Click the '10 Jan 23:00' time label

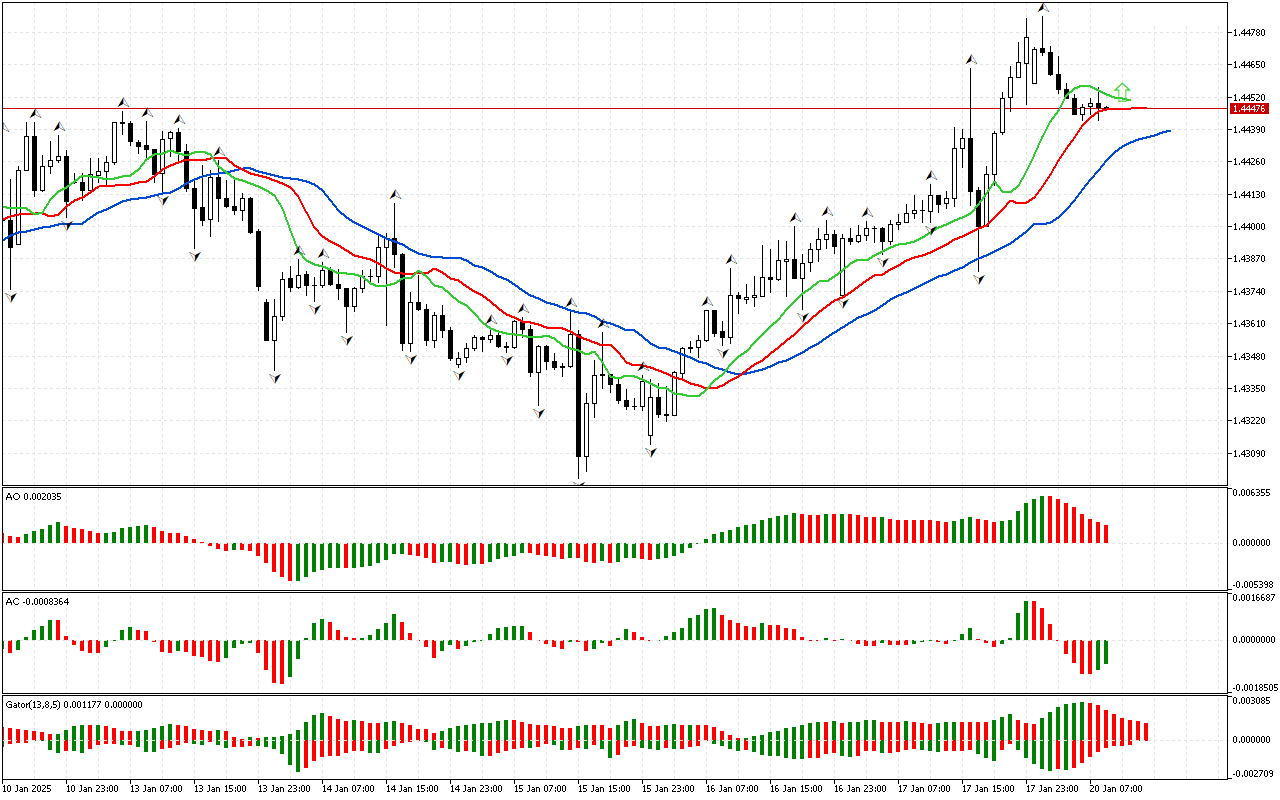(92, 789)
